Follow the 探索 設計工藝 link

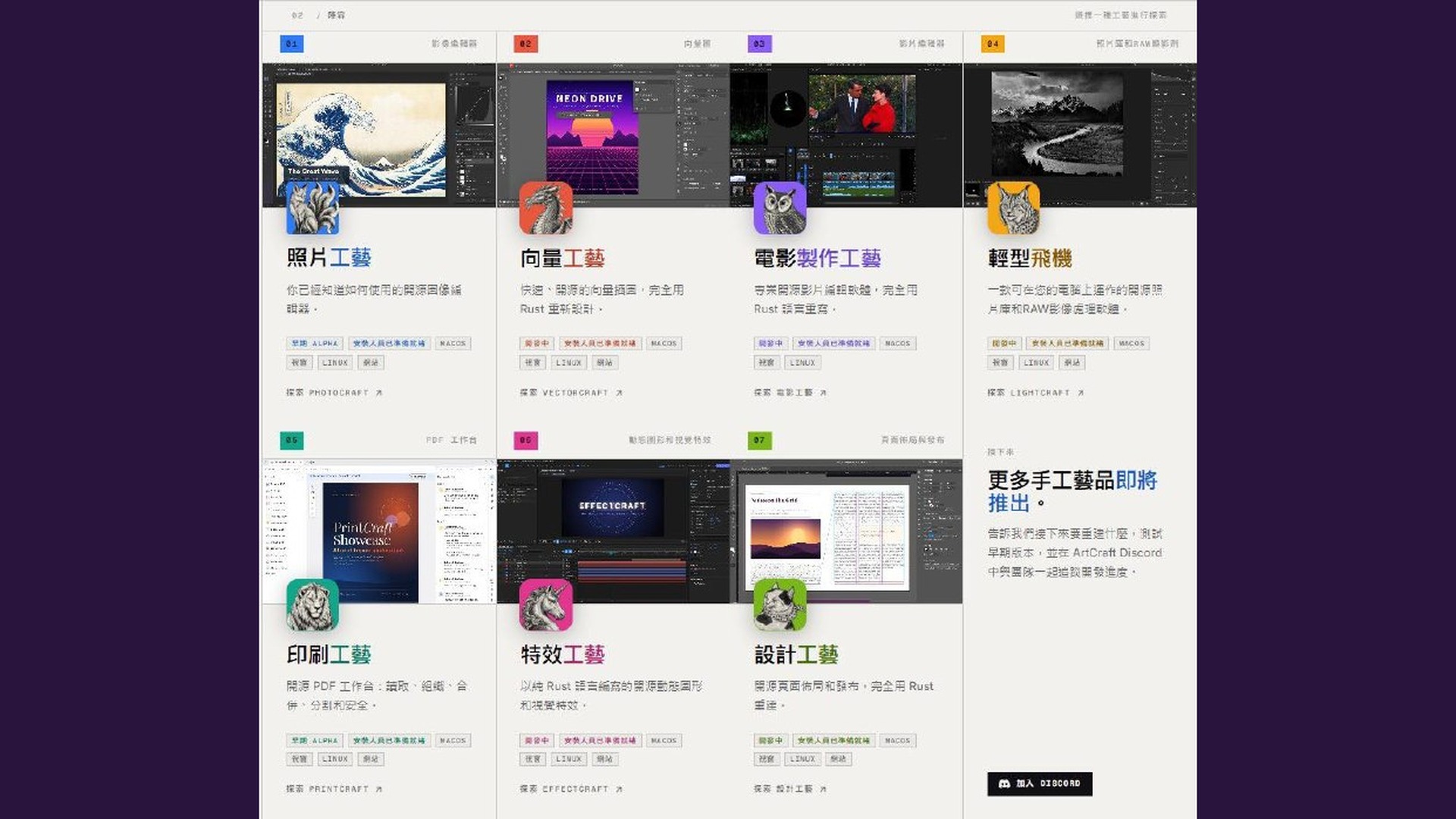pyautogui.click(x=789, y=789)
